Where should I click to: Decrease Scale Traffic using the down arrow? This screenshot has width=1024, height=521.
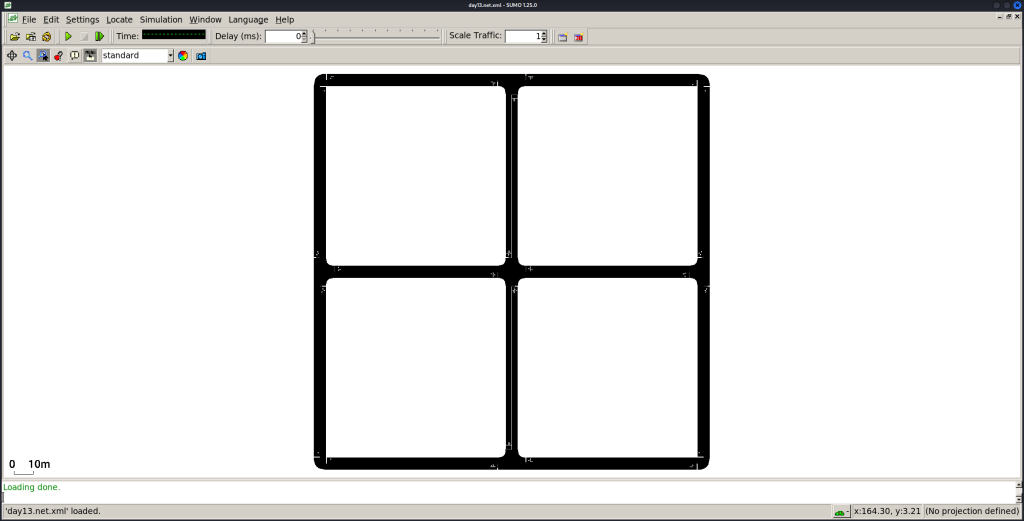tap(545, 40)
